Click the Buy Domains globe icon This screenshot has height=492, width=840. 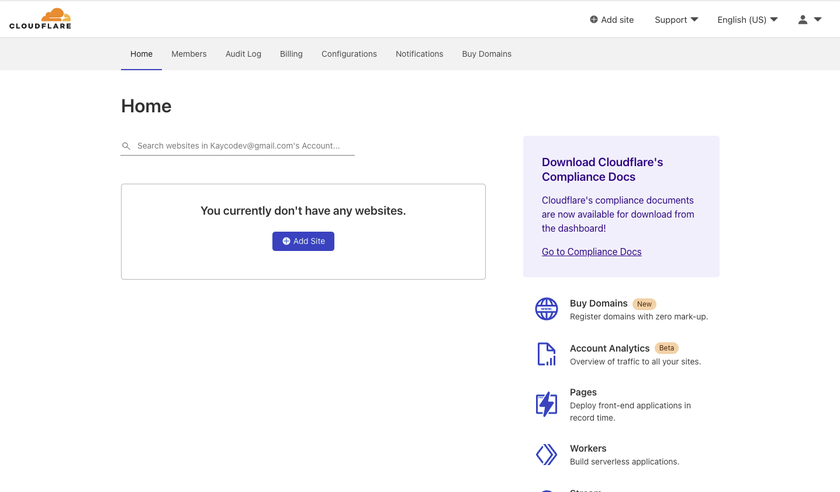(546, 309)
